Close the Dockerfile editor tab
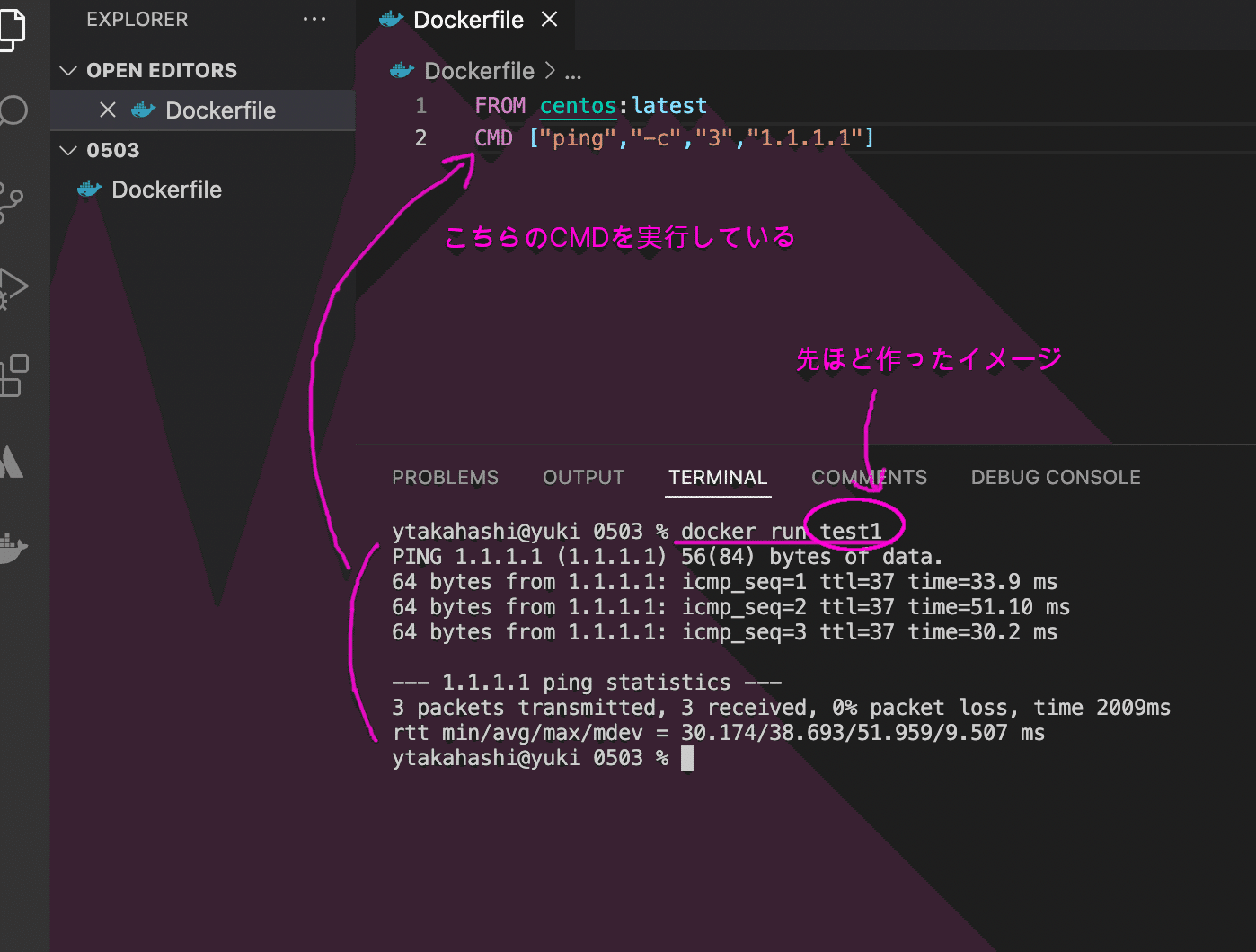 [x=549, y=20]
